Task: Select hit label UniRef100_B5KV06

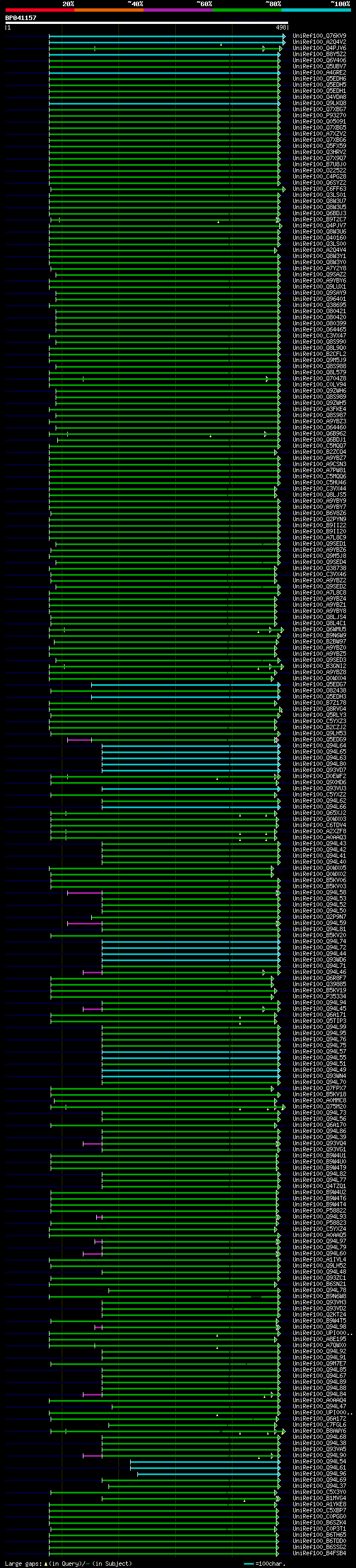Action: click(x=319, y=881)
